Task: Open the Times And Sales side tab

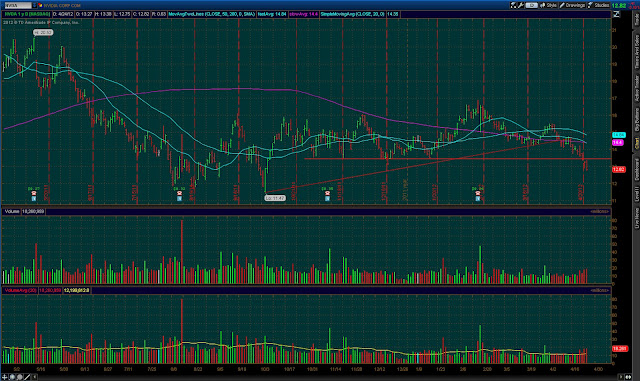Action: 636,52
